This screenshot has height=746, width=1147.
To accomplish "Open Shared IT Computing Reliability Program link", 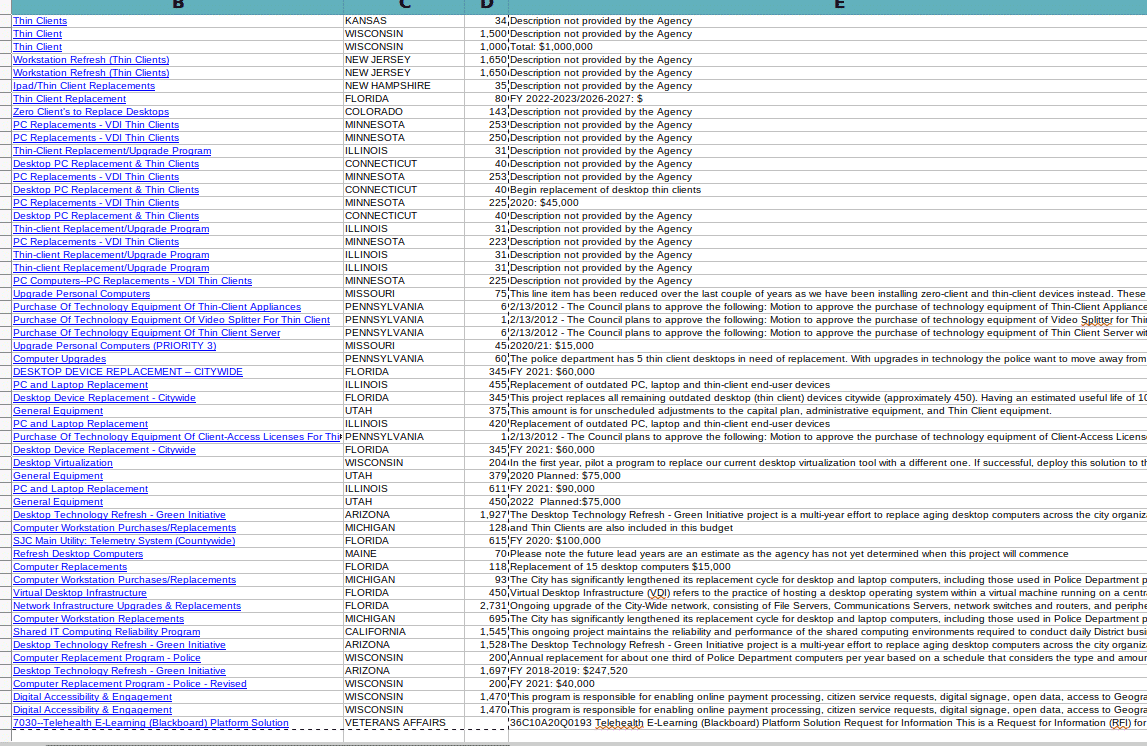I will (x=107, y=633).
